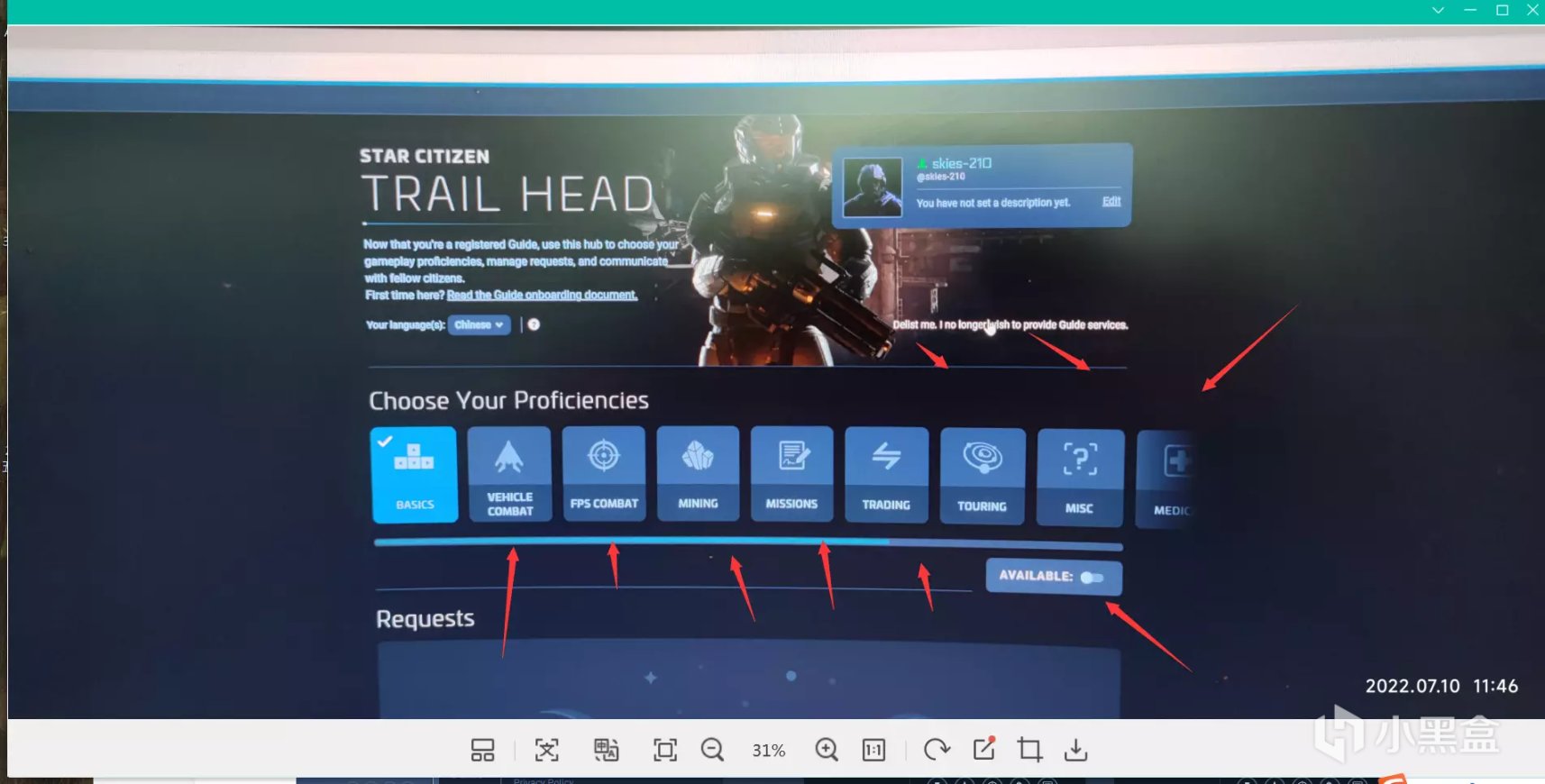Click the language help question mark

(x=534, y=324)
